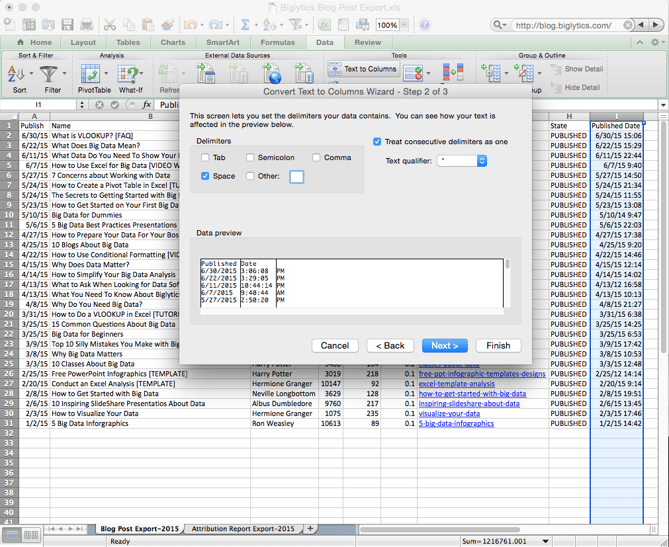The image size is (669, 547).
Task: Add a new sheet with plus tab
Action: click(x=310, y=528)
